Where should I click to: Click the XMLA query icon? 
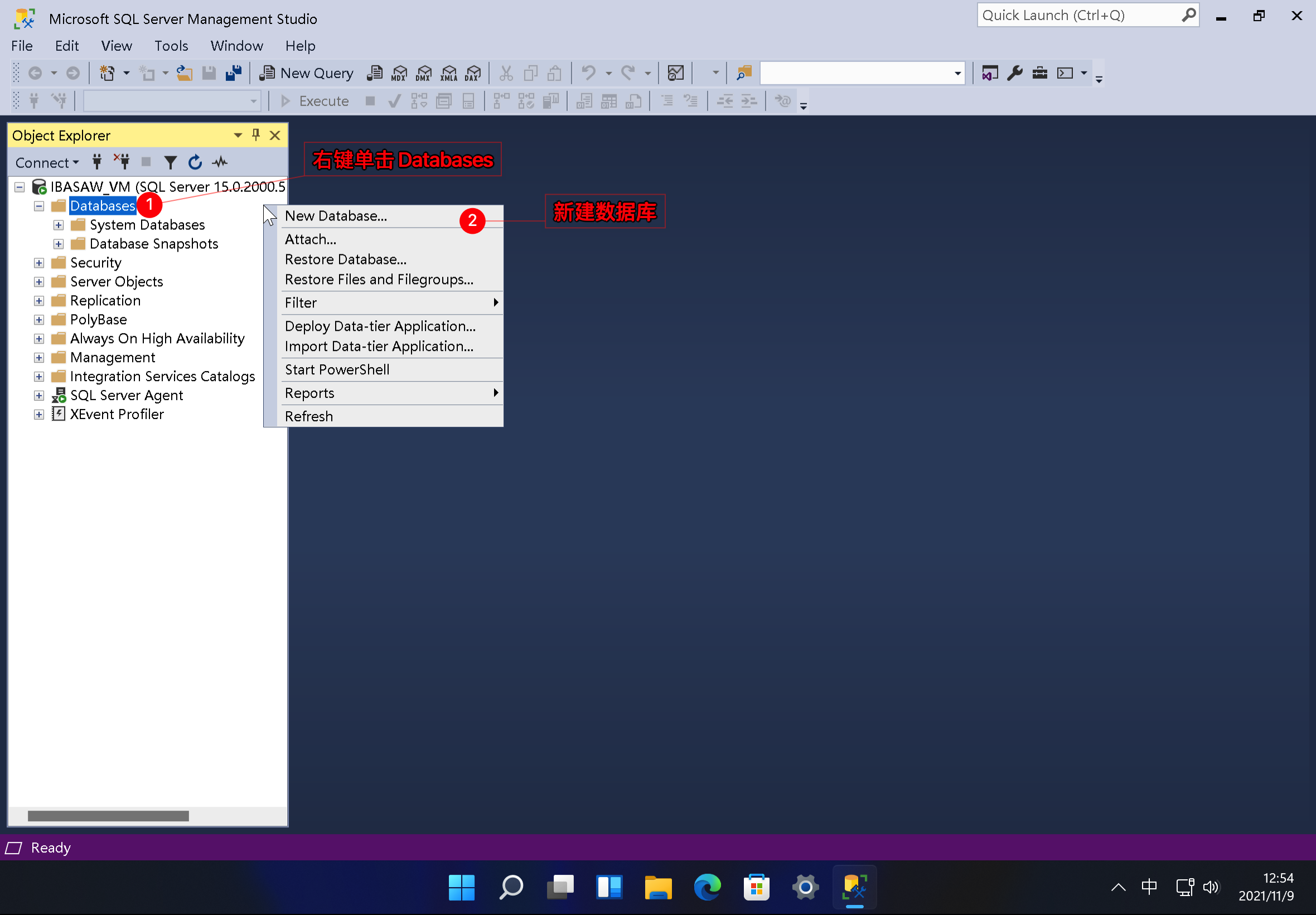tap(448, 73)
